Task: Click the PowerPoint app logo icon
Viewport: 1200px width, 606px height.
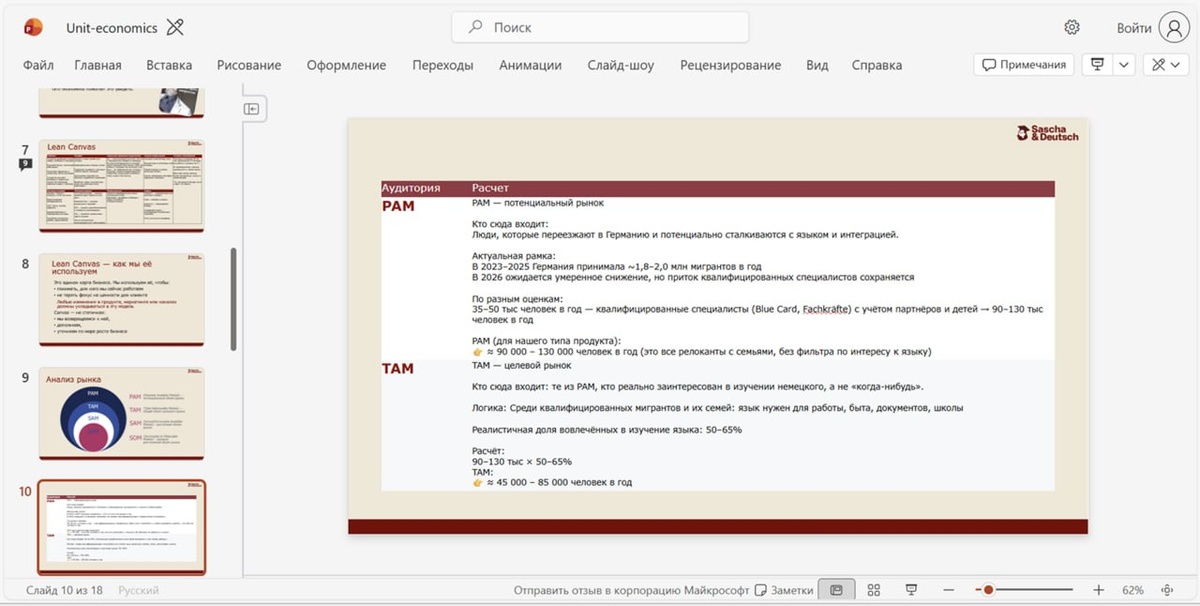Action: 33,27
